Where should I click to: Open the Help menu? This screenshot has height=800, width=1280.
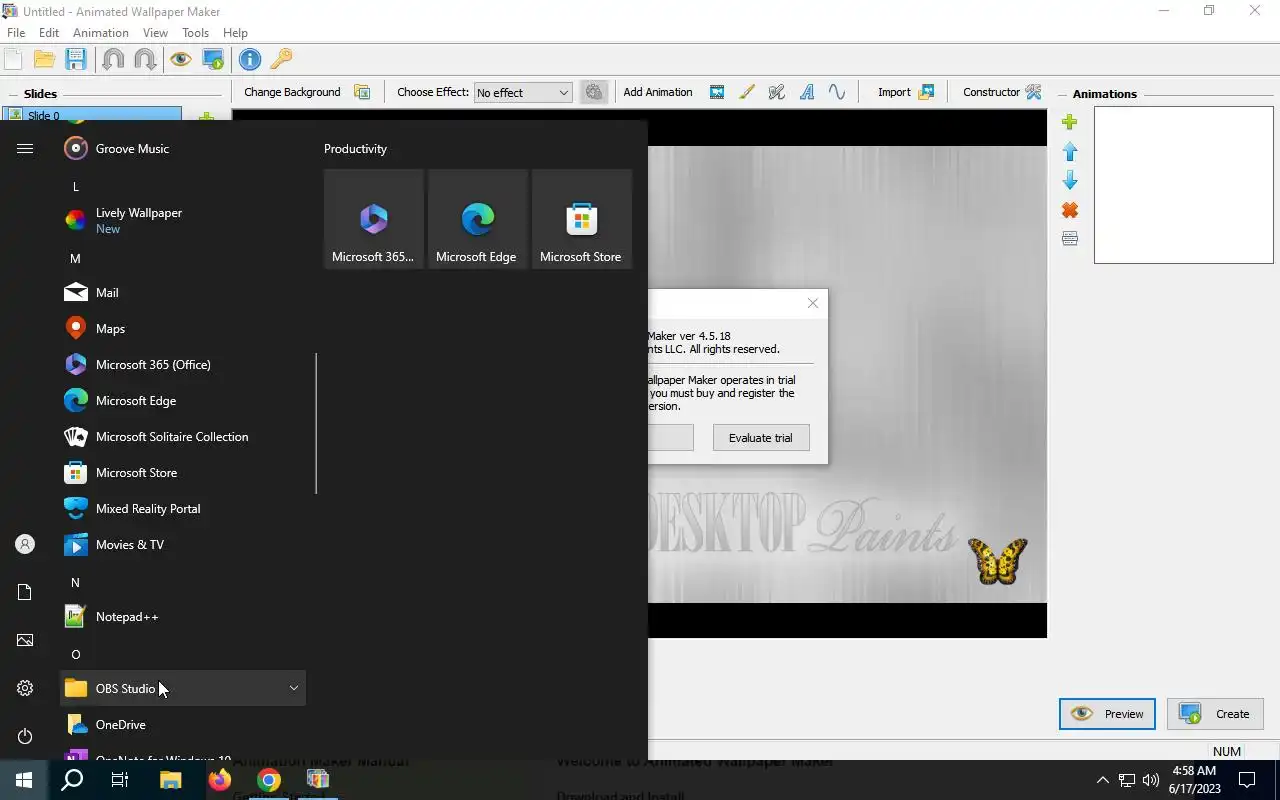[235, 33]
